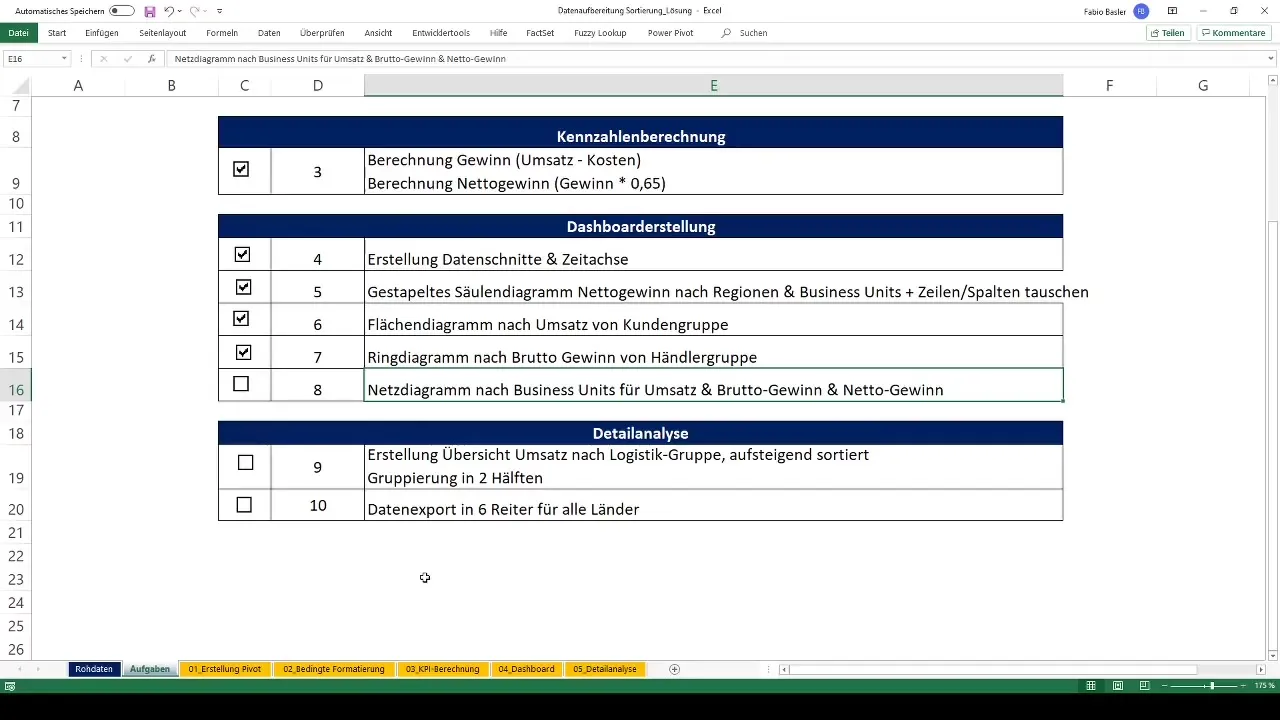
Task: Select the 03_KPI-Berechnung sheet tab
Action: [x=443, y=669]
